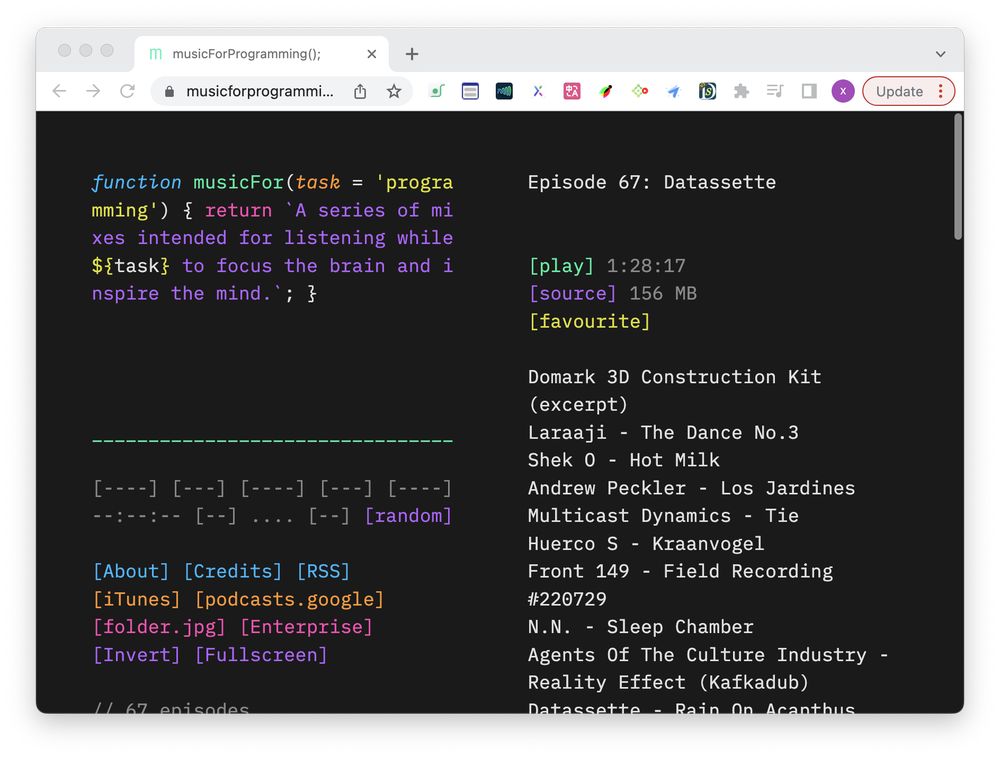Click the lock icon beside the URL
This screenshot has height=758, width=1000.
click(x=169, y=92)
